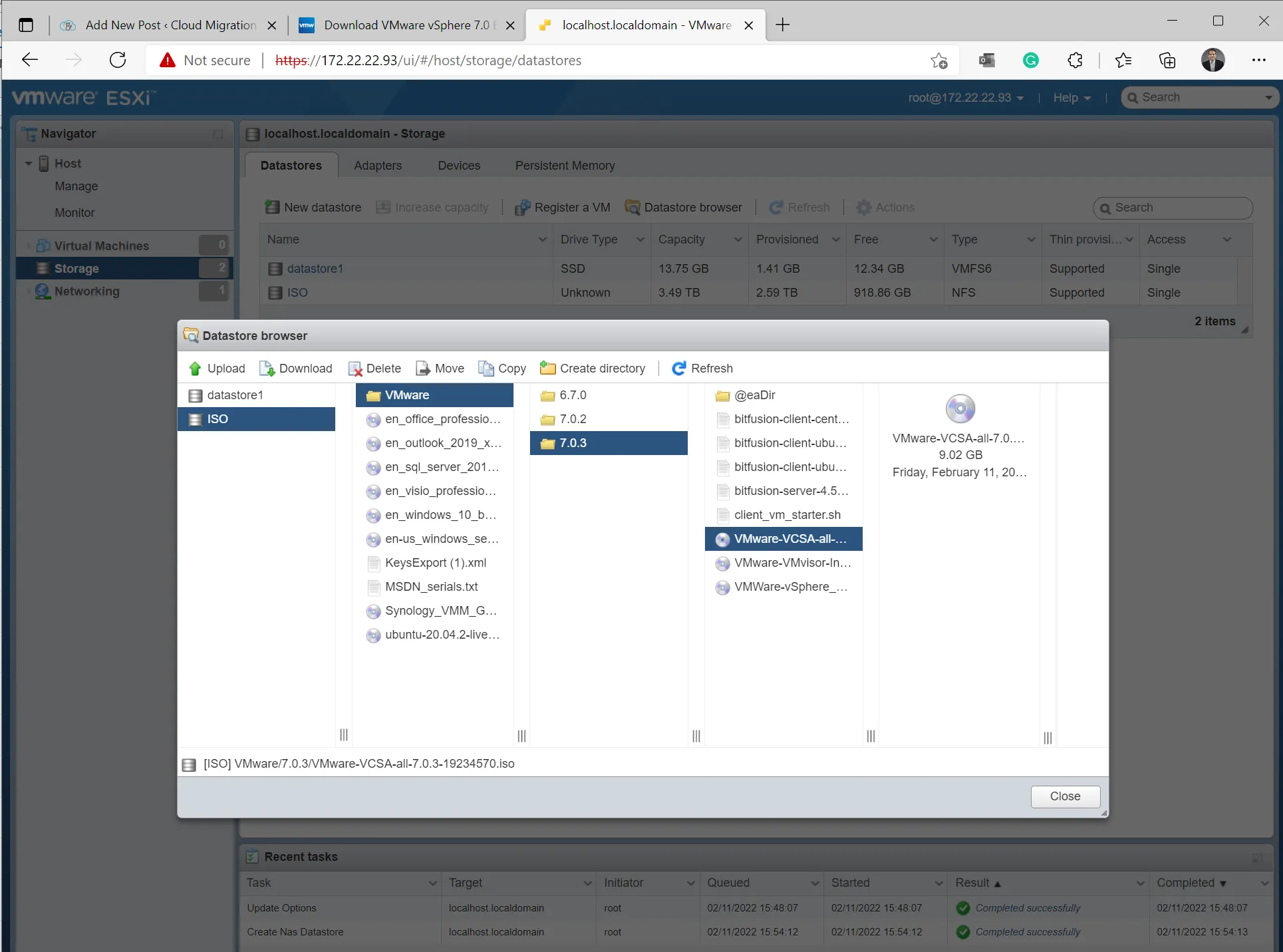Select the VMware-VMvisor-In… ISO file
This screenshot has width=1283, height=952.
[x=784, y=563]
